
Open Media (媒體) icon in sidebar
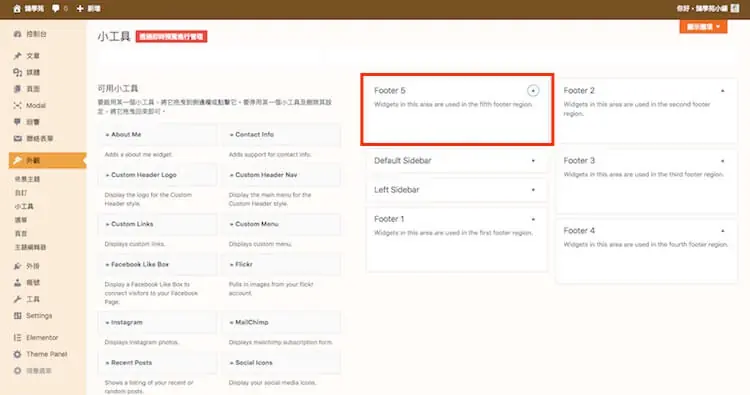18,72
